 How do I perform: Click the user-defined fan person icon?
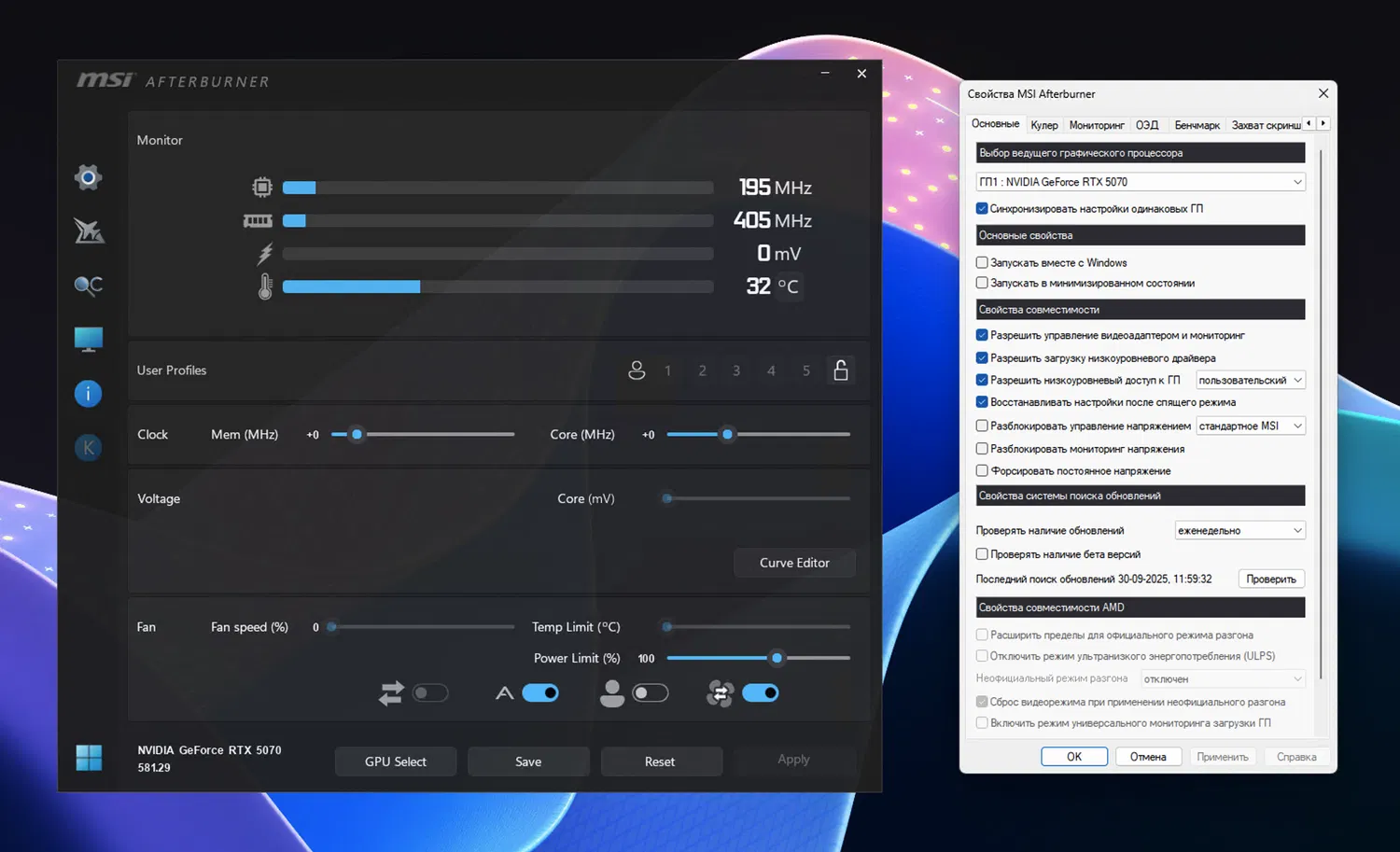pos(612,693)
